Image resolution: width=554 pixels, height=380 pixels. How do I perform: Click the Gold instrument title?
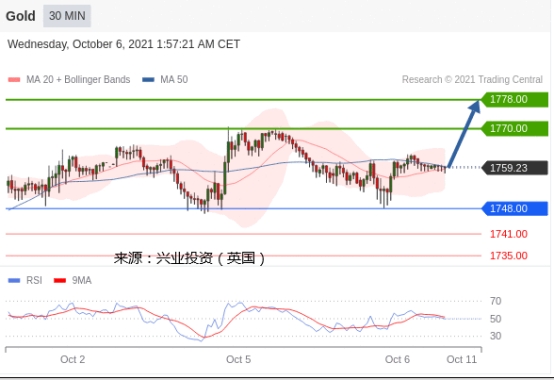20,16
